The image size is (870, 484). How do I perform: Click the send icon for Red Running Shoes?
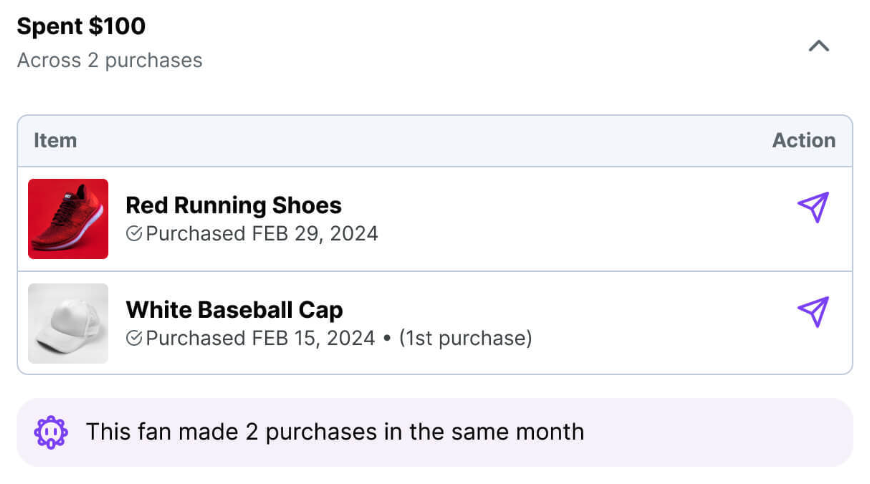pos(813,207)
